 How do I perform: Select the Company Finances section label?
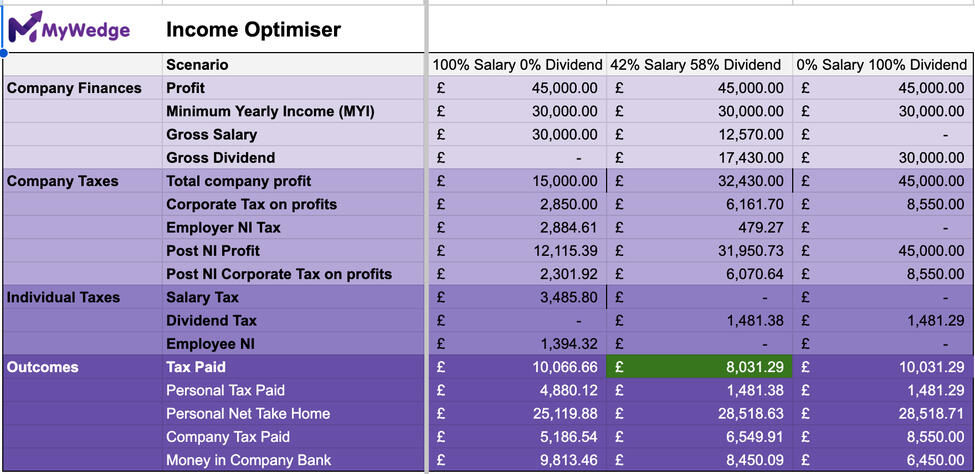pos(75,88)
